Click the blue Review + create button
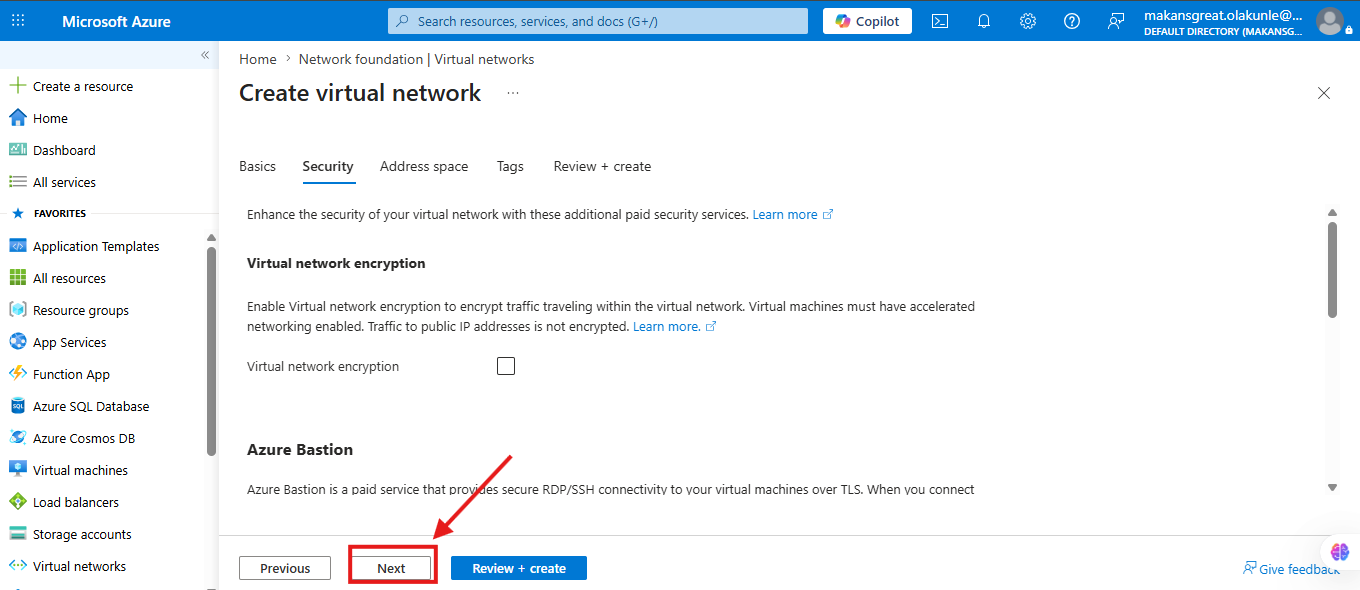 tap(519, 568)
